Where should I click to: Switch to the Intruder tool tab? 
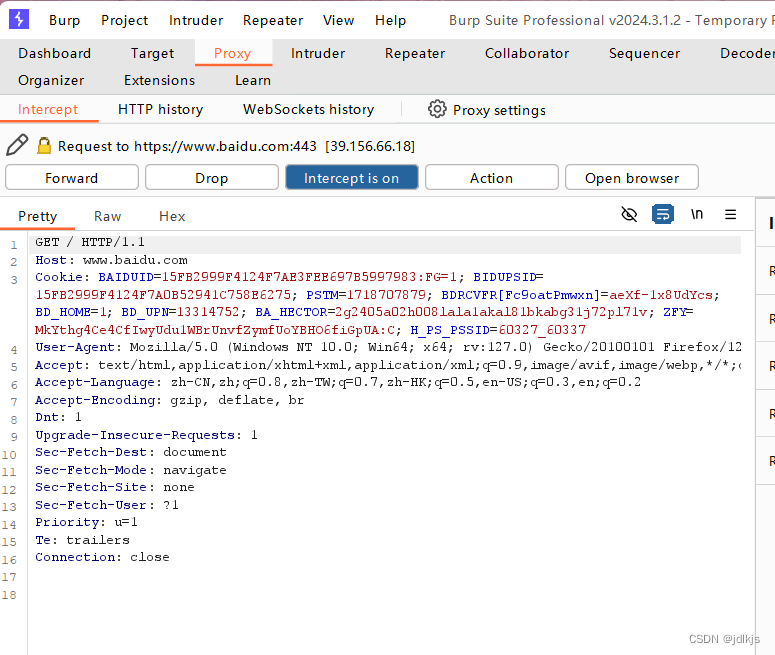pos(318,53)
